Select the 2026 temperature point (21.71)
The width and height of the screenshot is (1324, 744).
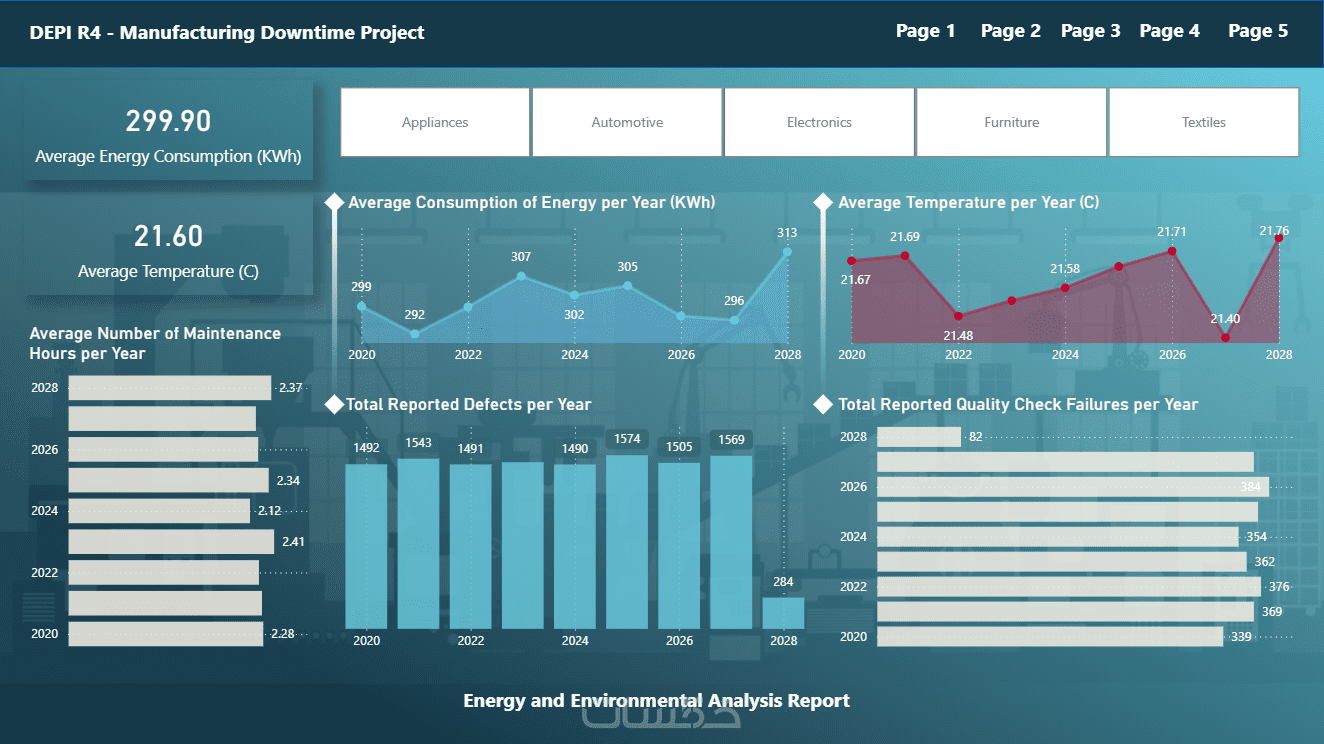pos(1172,251)
